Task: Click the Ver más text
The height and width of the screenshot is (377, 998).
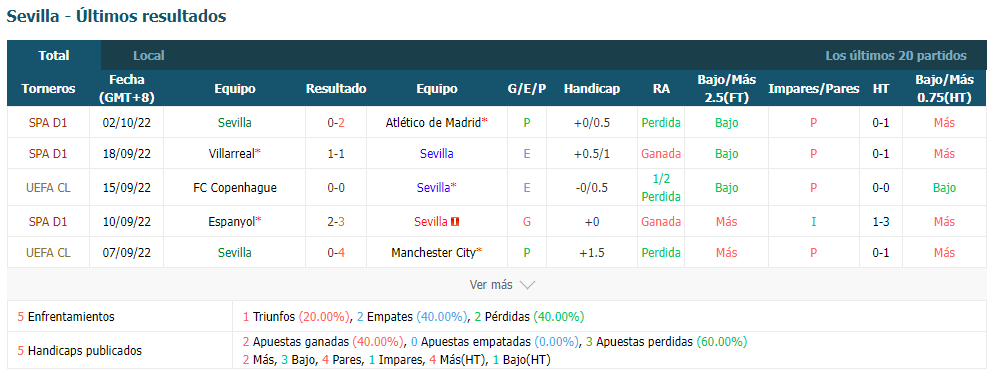Action: pyautogui.click(x=491, y=285)
